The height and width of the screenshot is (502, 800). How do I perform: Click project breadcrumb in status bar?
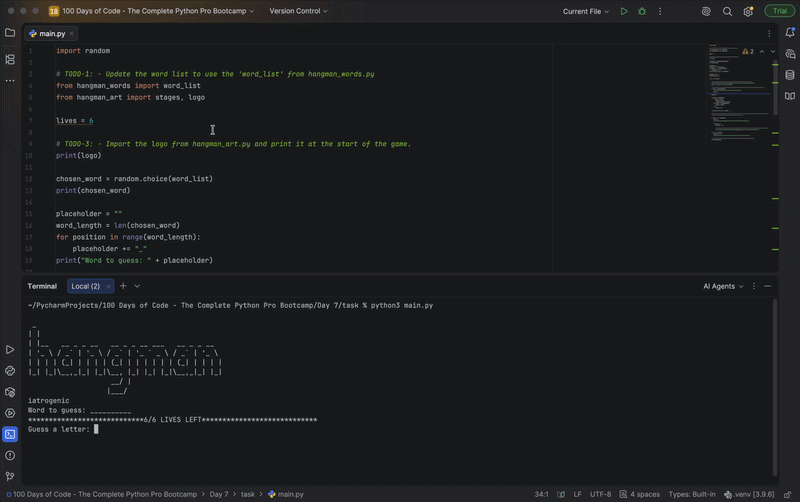click(101, 494)
